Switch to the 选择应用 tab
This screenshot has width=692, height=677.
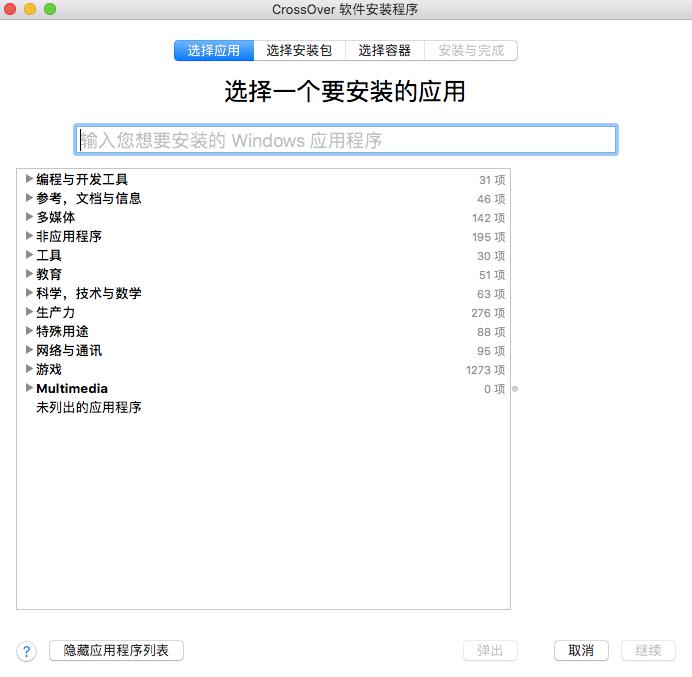pyautogui.click(x=214, y=50)
